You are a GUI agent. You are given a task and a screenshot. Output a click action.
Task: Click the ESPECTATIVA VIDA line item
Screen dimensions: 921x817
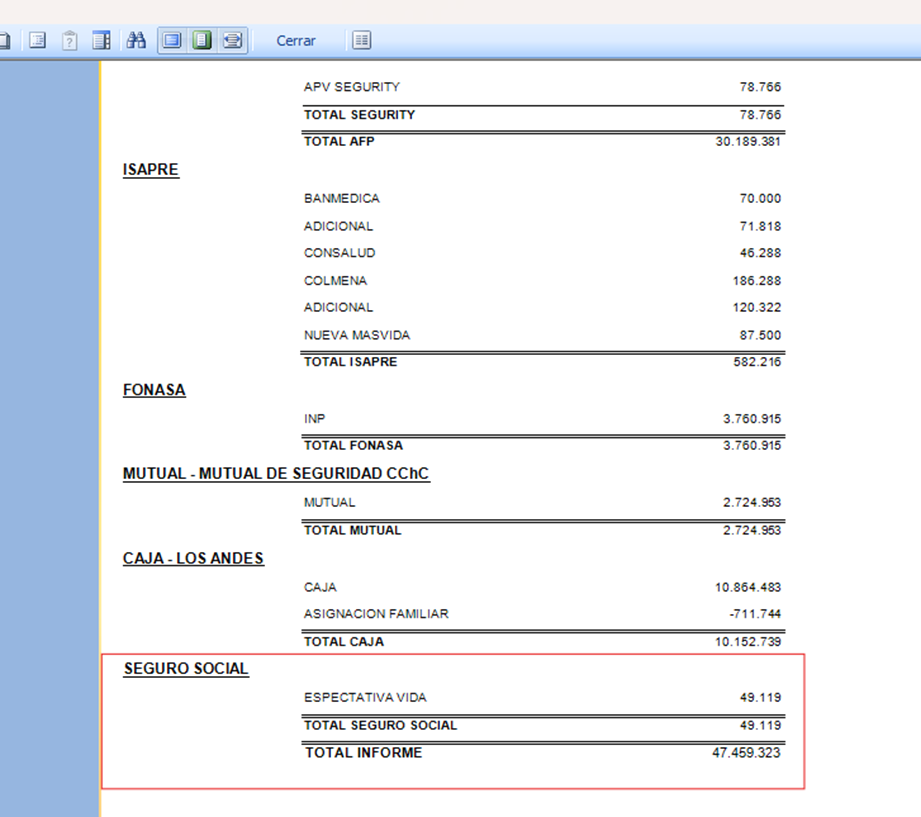[365, 698]
